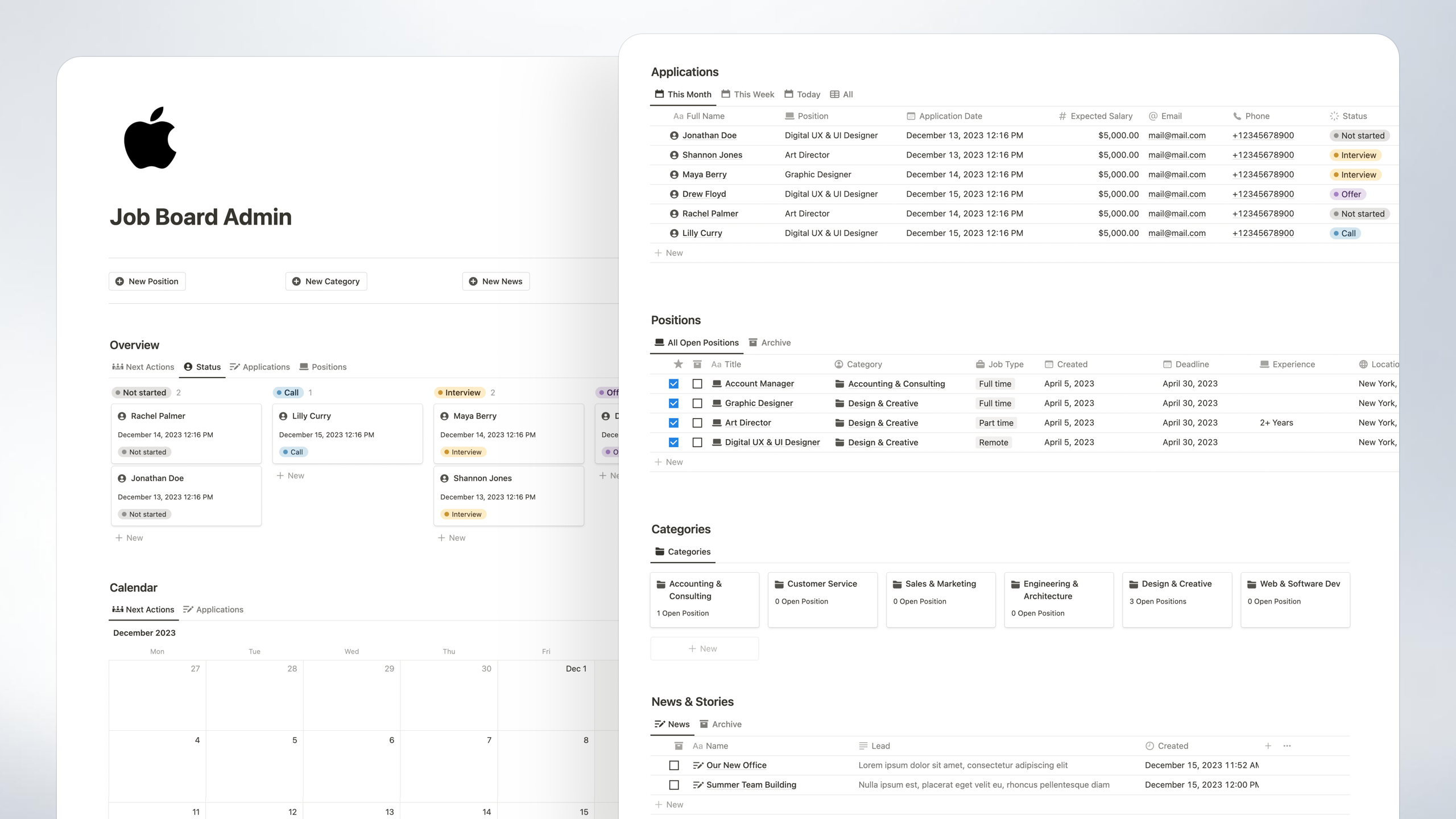Open the Job Type column header menu
The height and width of the screenshot is (819, 1456).
(x=999, y=364)
